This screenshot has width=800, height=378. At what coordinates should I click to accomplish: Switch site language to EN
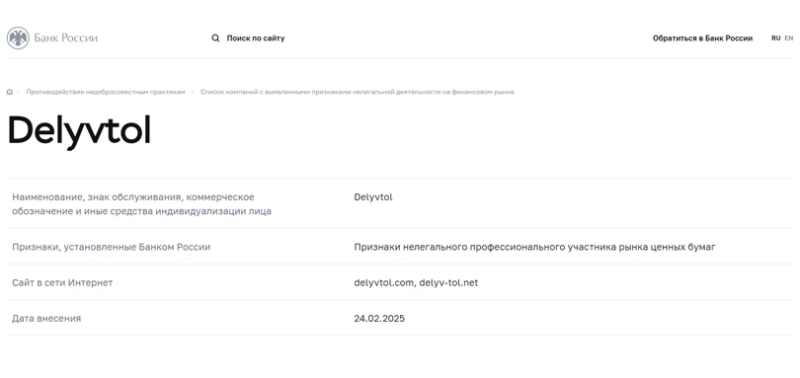pos(789,38)
